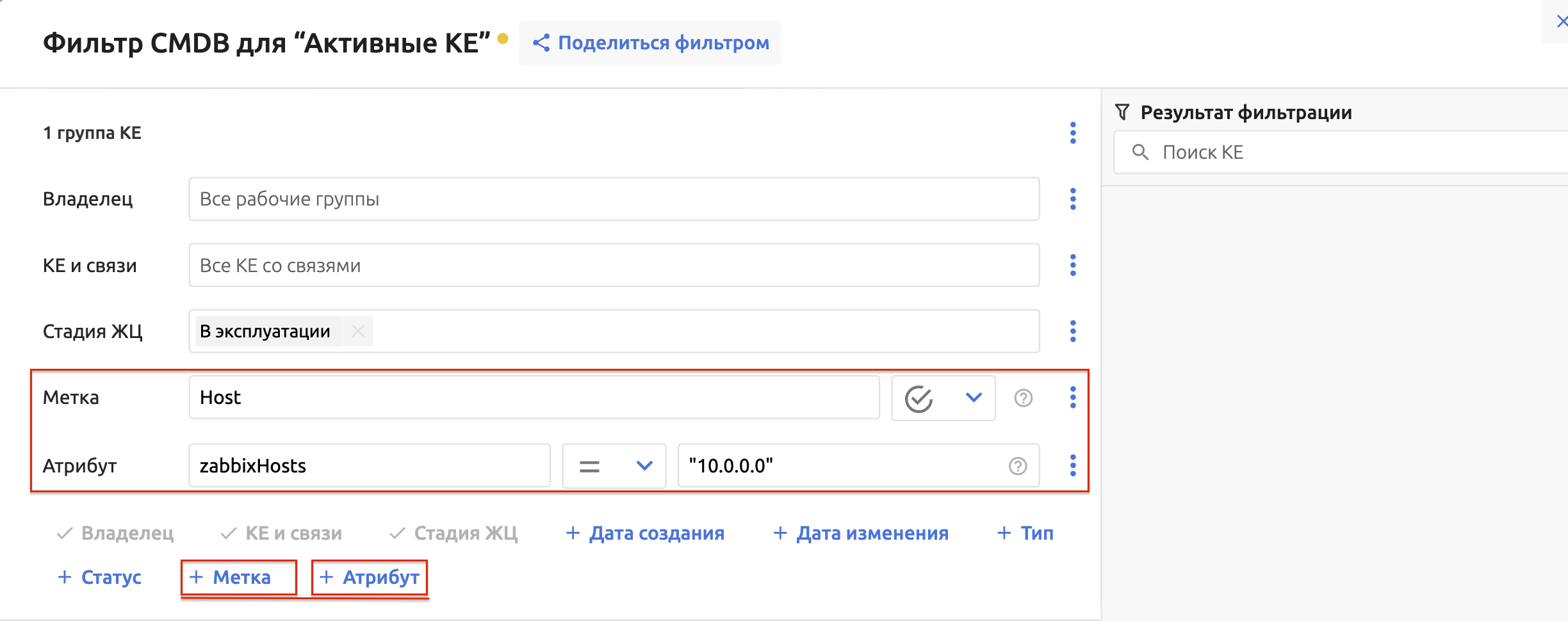Remove the 'В эксплуатации' tag
This screenshot has height=621, width=1568.
(358, 331)
